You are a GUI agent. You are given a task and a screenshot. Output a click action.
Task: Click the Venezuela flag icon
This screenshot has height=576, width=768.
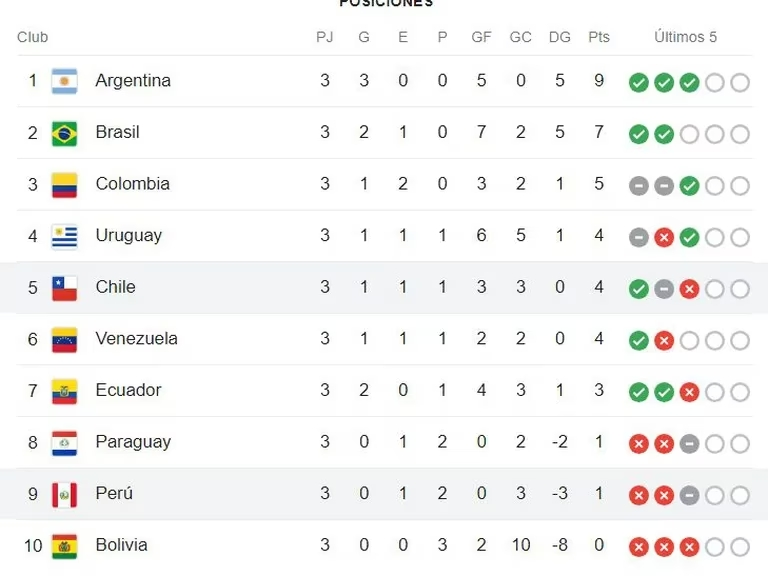tap(65, 339)
